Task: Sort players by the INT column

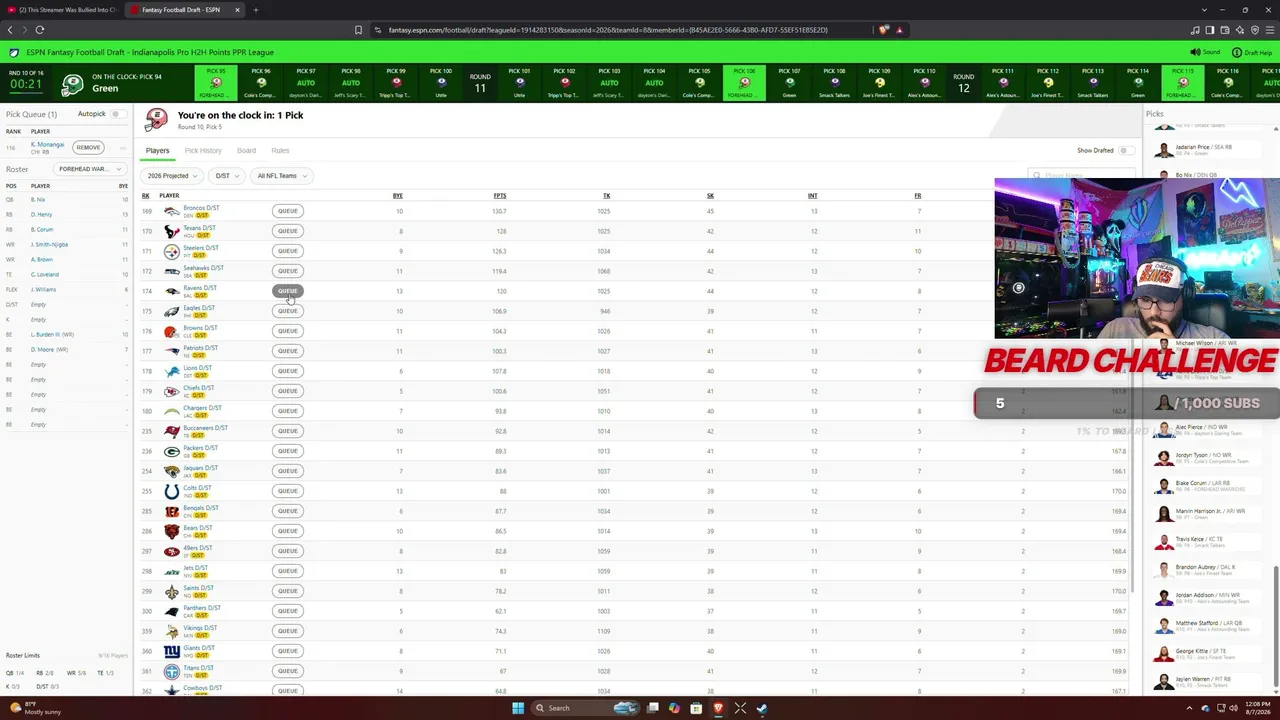Action: (813, 196)
